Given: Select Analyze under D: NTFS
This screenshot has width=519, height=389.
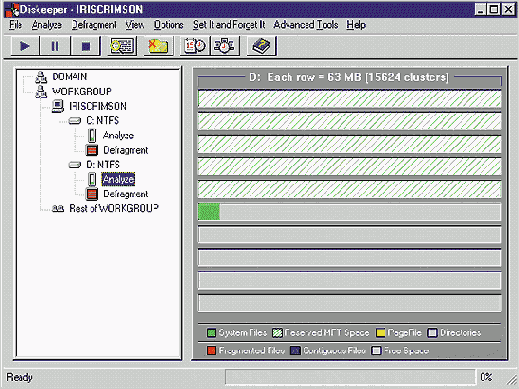Looking at the screenshot, I should (x=118, y=179).
